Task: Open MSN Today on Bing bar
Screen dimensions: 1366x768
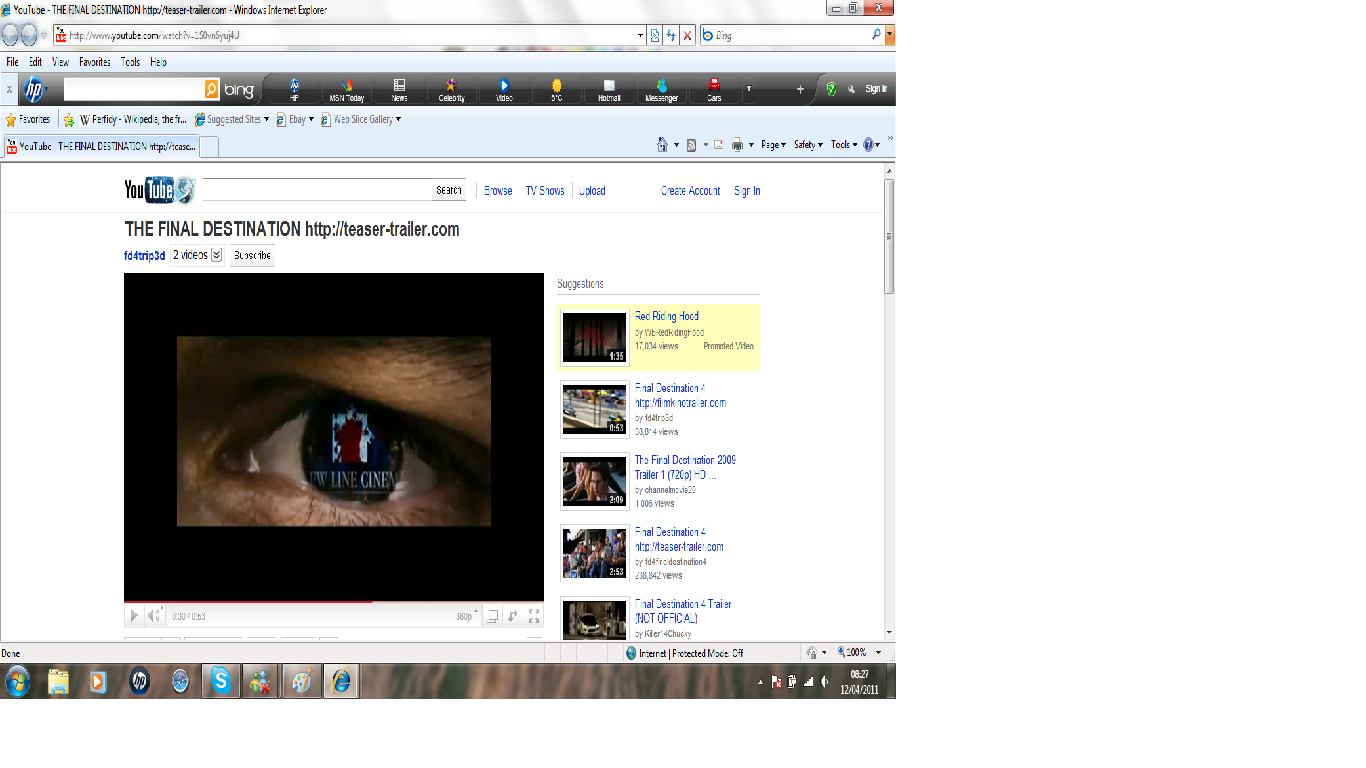Action: click(x=347, y=90)
